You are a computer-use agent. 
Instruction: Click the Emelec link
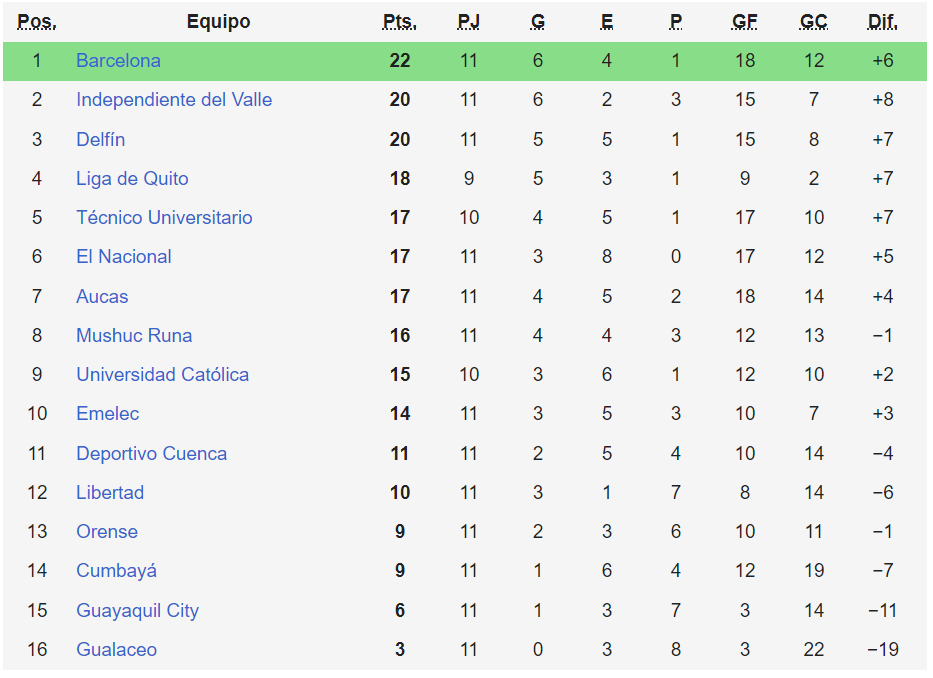[108, 414]
